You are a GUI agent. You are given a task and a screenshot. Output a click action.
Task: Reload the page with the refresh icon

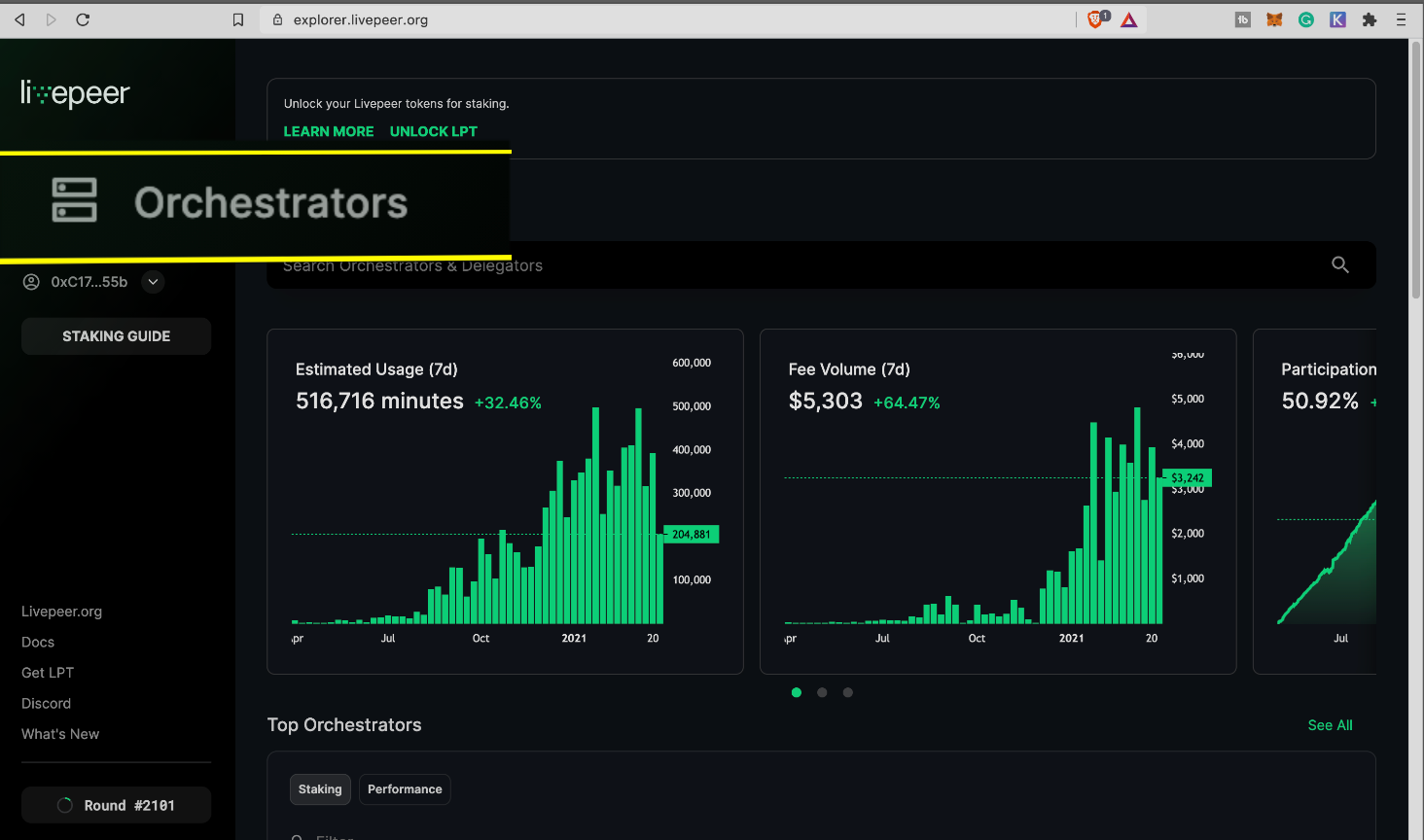83,19
